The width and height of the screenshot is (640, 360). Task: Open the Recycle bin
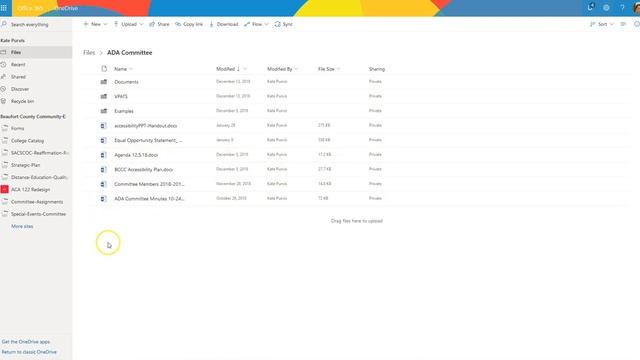click(36, 101)
